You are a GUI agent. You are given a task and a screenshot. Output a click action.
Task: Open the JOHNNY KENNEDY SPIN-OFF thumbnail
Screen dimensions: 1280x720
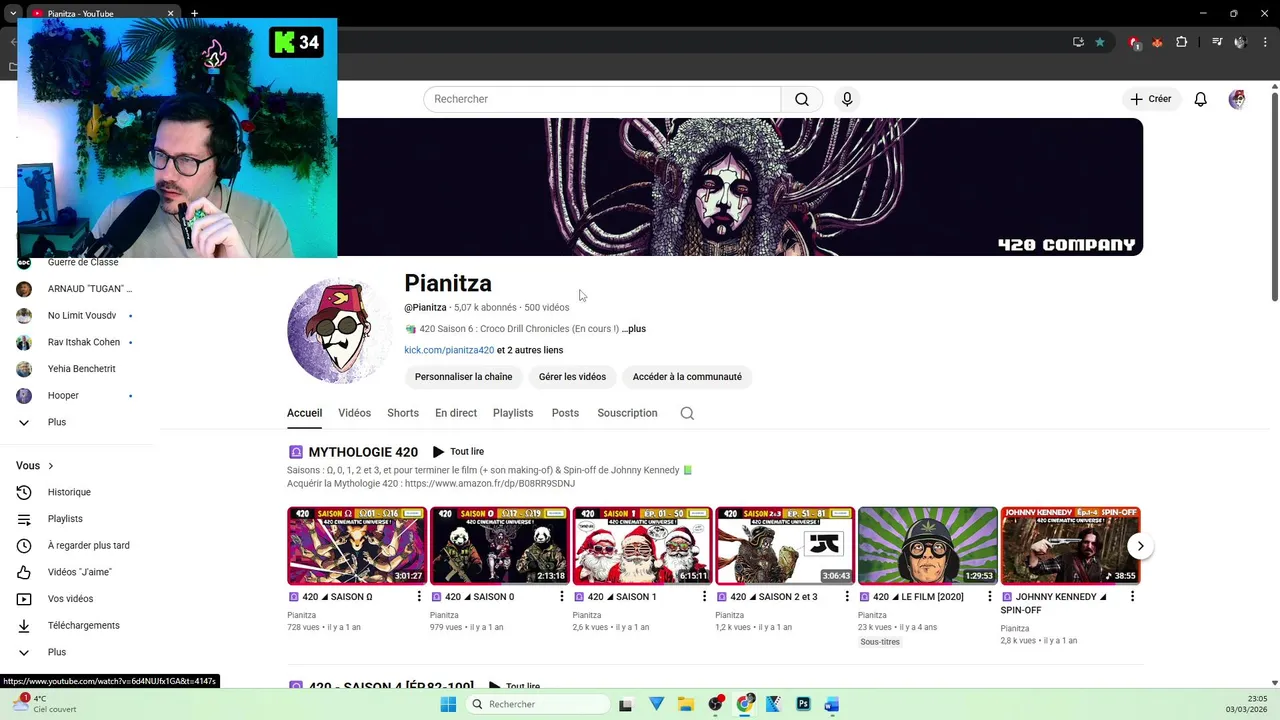tap(1070, 546)
